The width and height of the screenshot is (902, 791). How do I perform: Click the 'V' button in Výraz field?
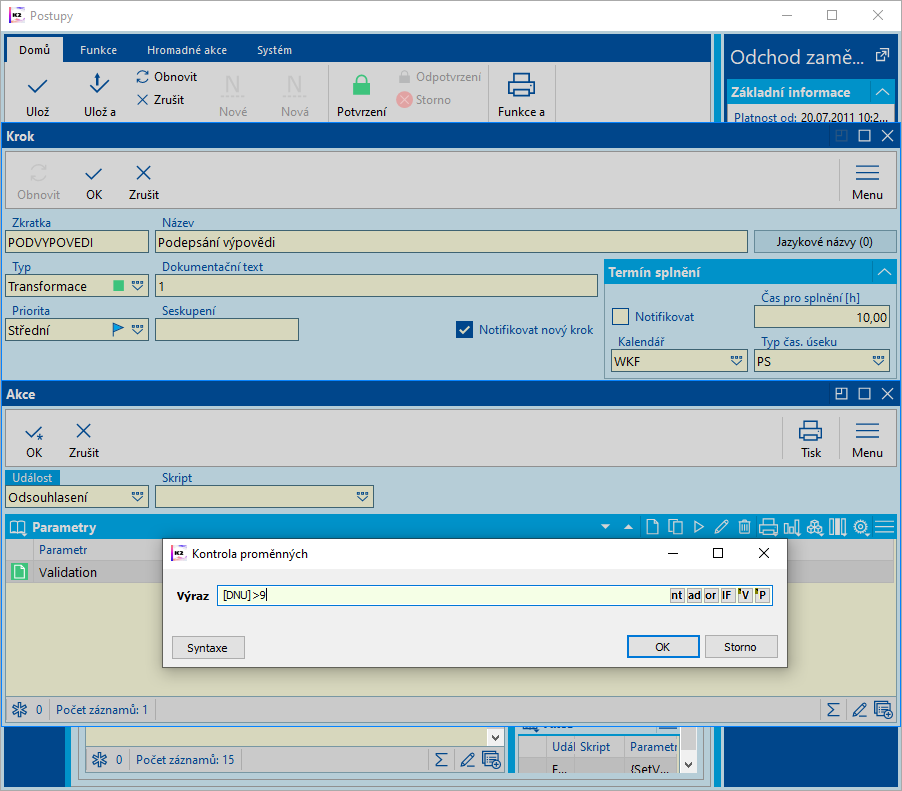pyautogui.click(x=745, y=595)
